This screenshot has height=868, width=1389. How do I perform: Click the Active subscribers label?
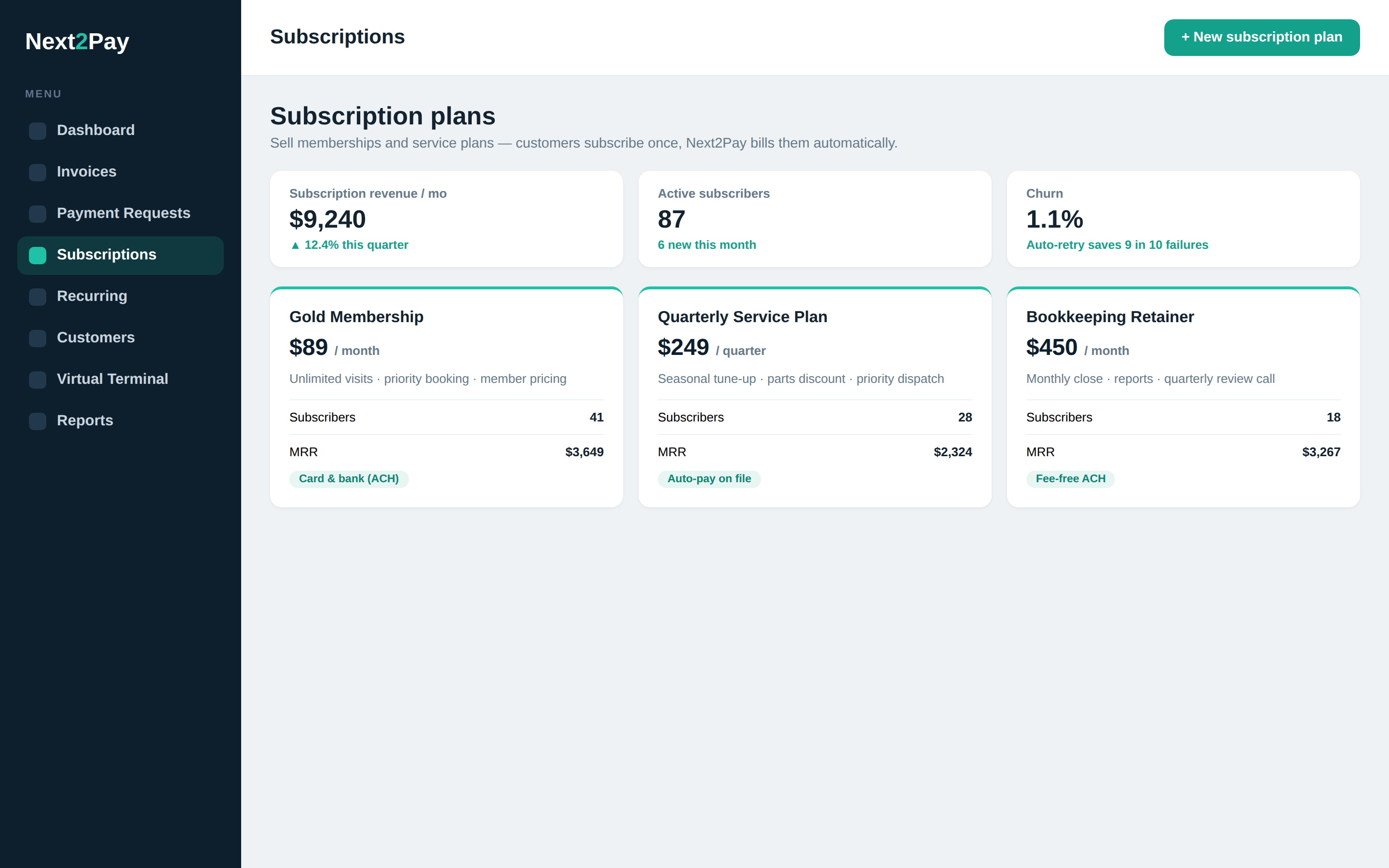pos(713,193)
